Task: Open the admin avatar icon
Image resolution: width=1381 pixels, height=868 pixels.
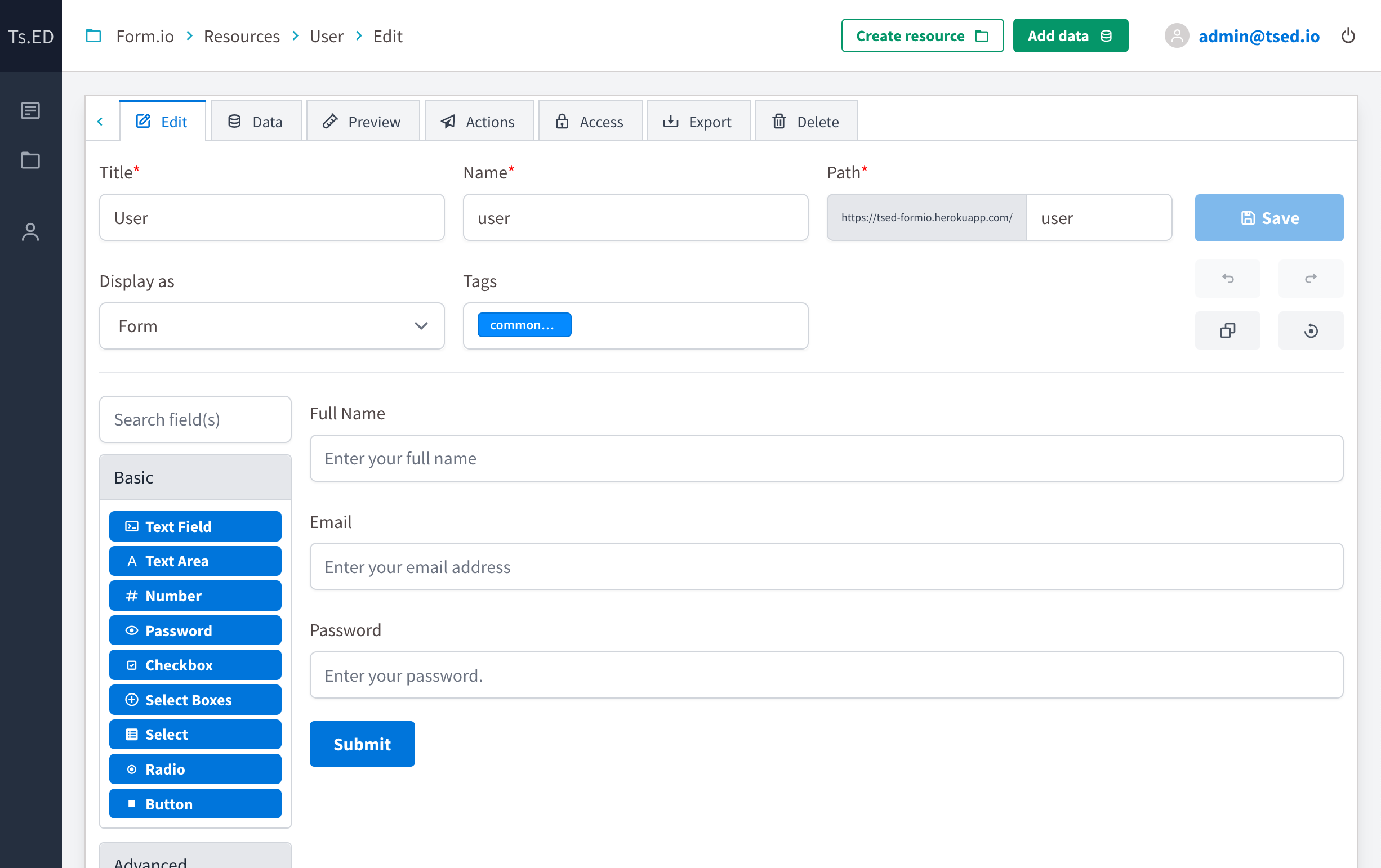Action: [x=1178, y=36]
